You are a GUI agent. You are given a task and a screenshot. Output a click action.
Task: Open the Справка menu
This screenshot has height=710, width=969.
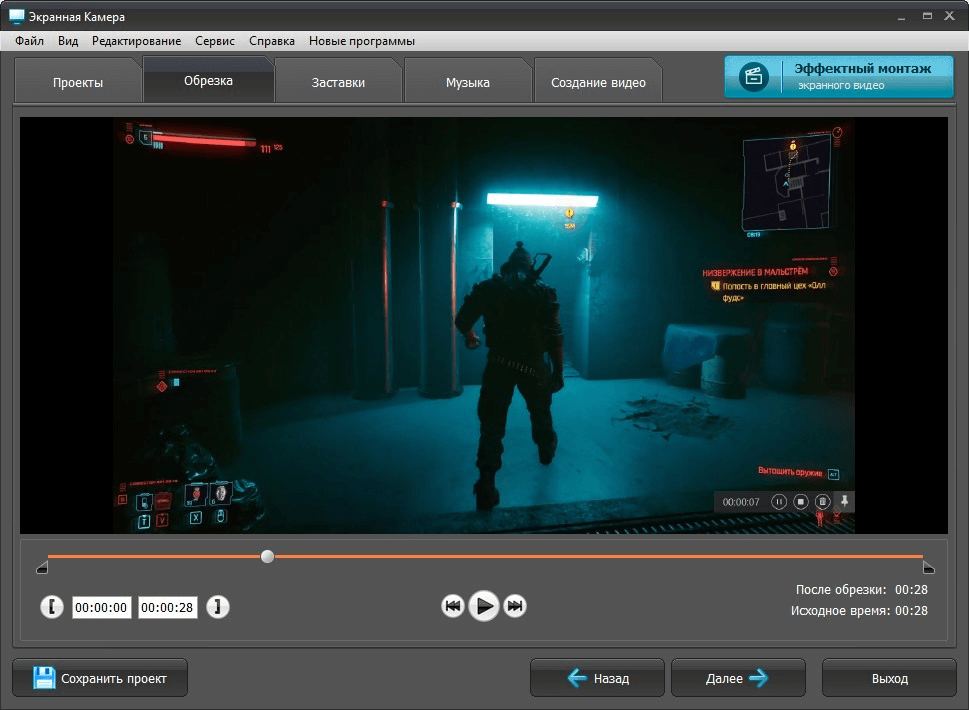pyautogui.click(x=271, y=41)
